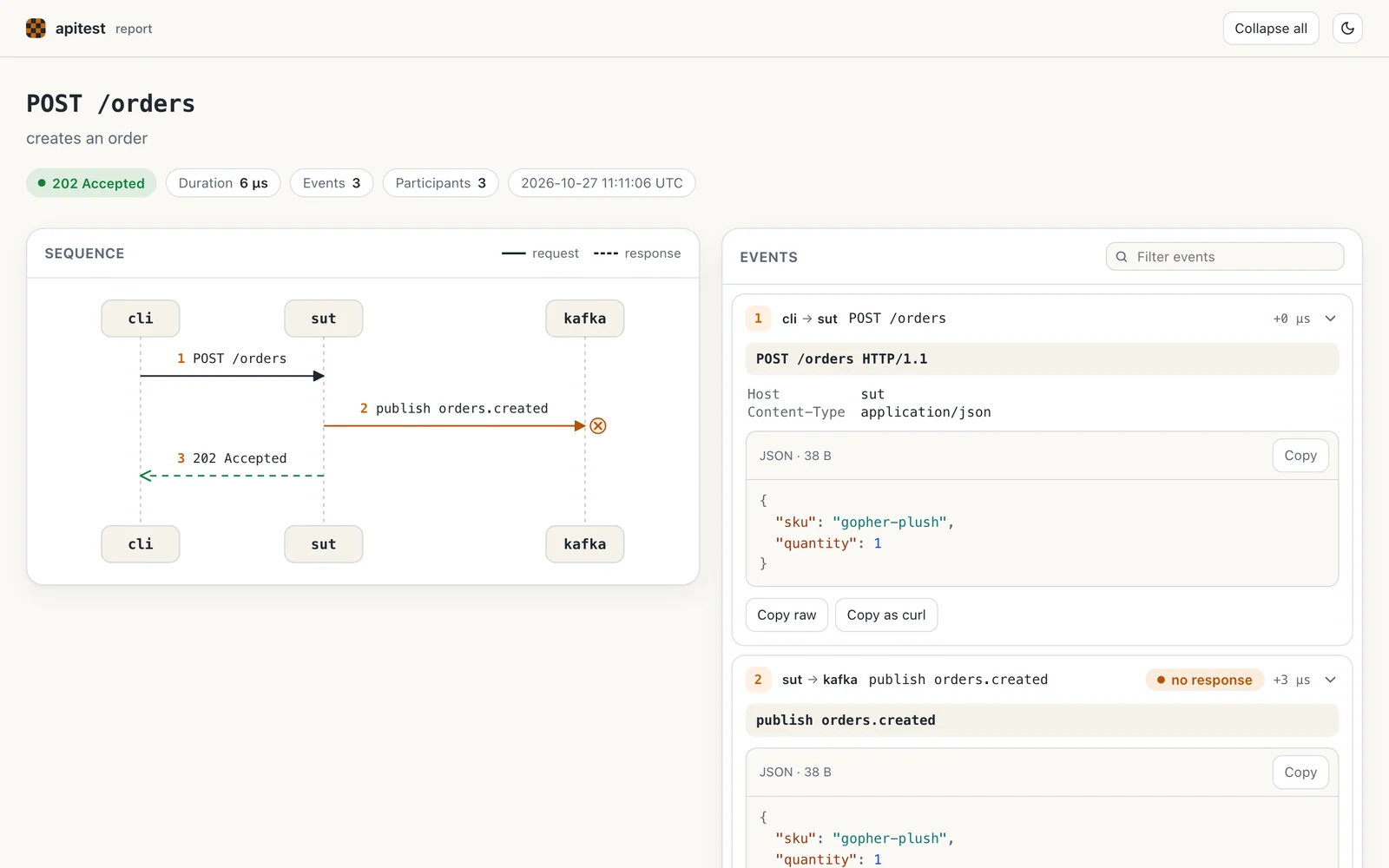
Task: Copy the JSON body of event 2
Action: 1300,773
